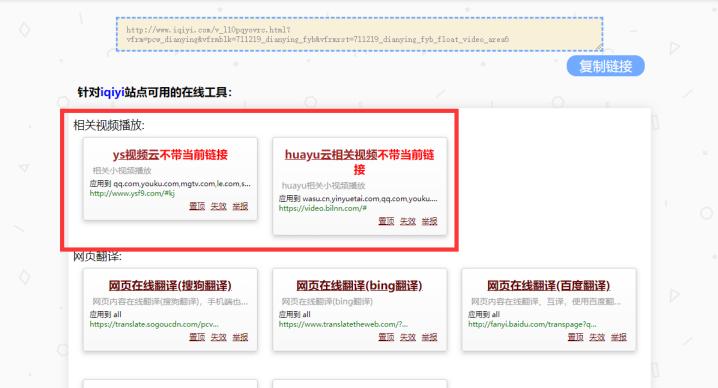
Task: Click 失效 on the huayu云 card
Action: pyautogui.click(x=408, y=221)
